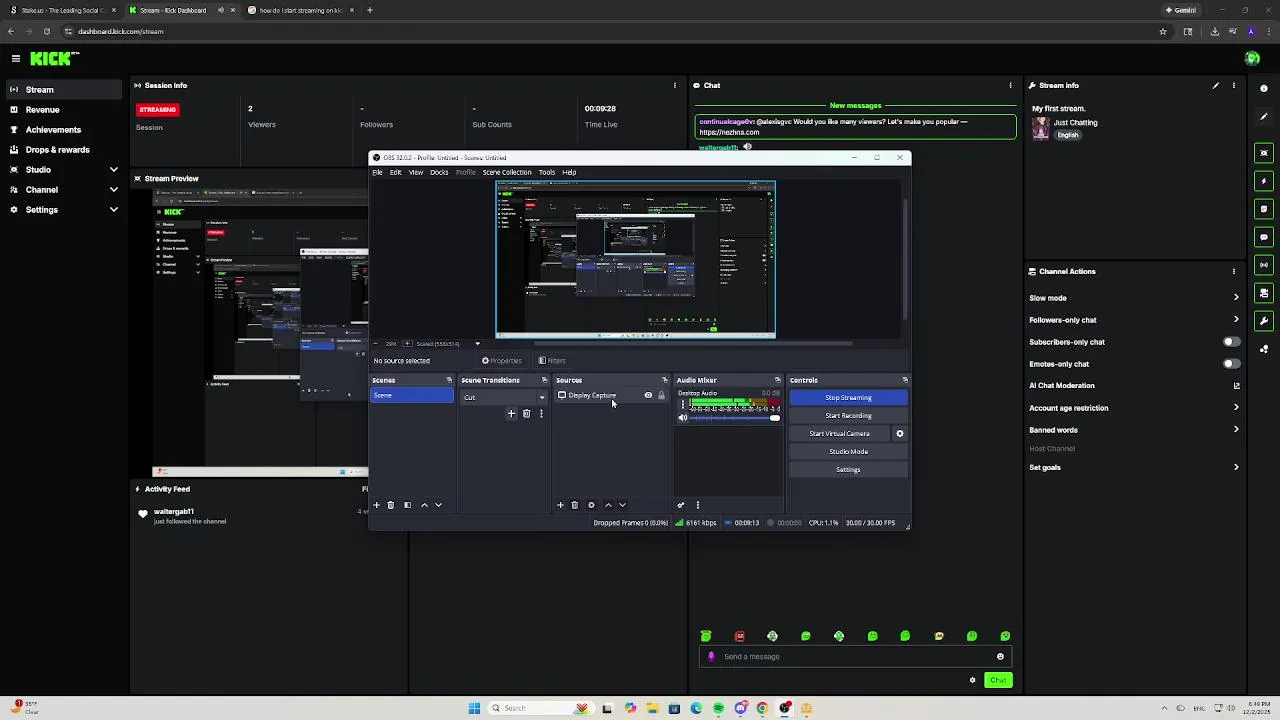Screen dimensions: 1280x720
Task: Move scene up with arrow in Scenes panel
Action: pyautogui.click(x=424, y=505)
